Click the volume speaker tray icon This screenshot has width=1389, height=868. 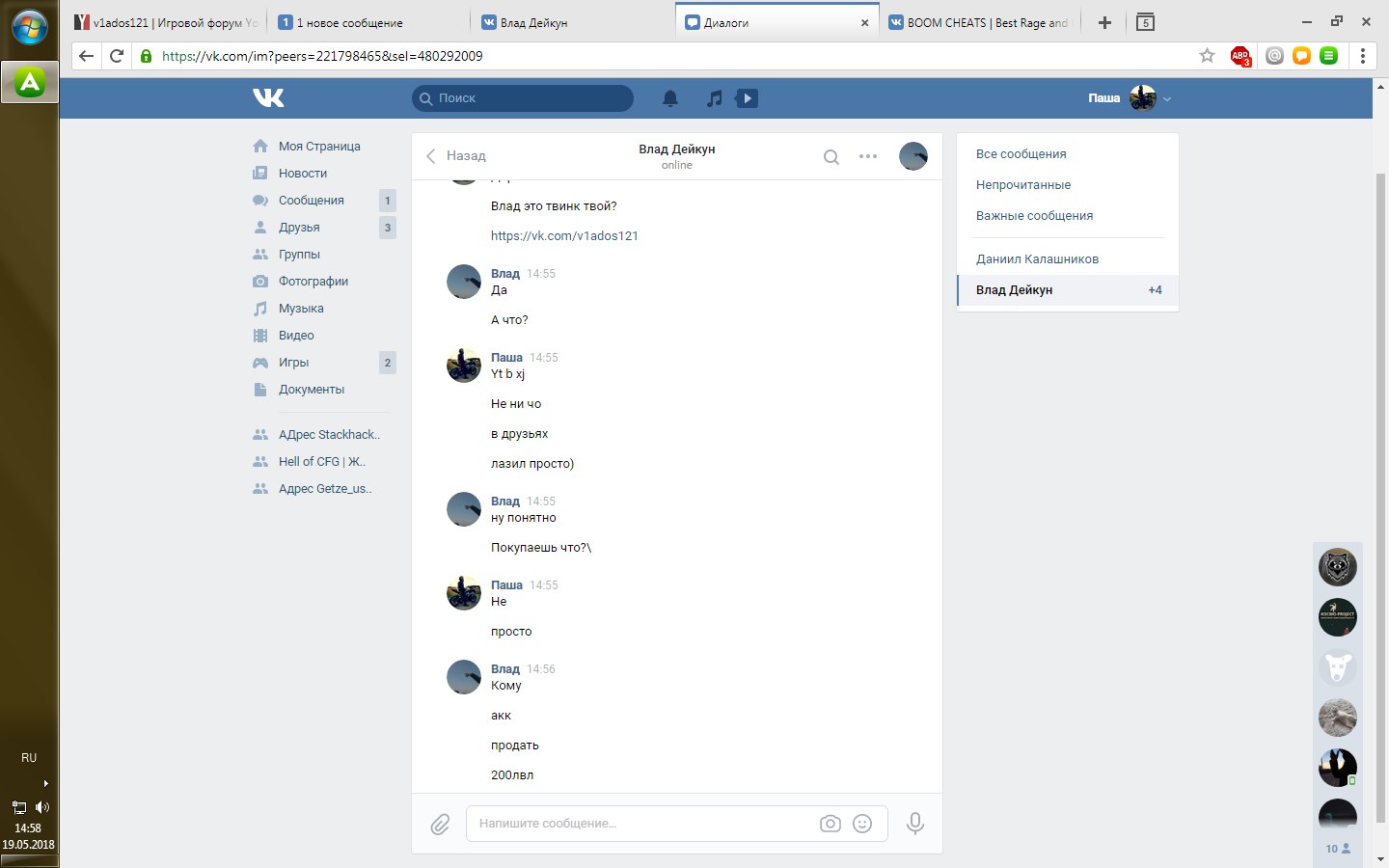(x=41, y=807)
